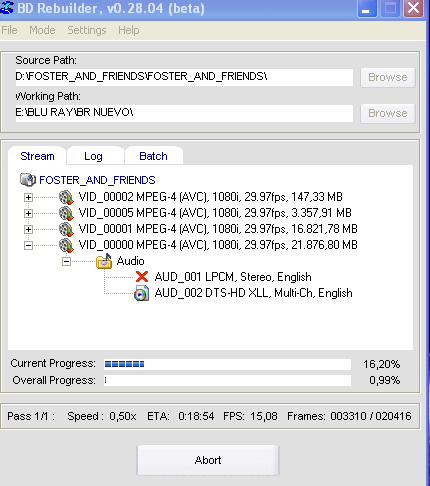Click the VID_00001 video stream icon

pos(66,229)
